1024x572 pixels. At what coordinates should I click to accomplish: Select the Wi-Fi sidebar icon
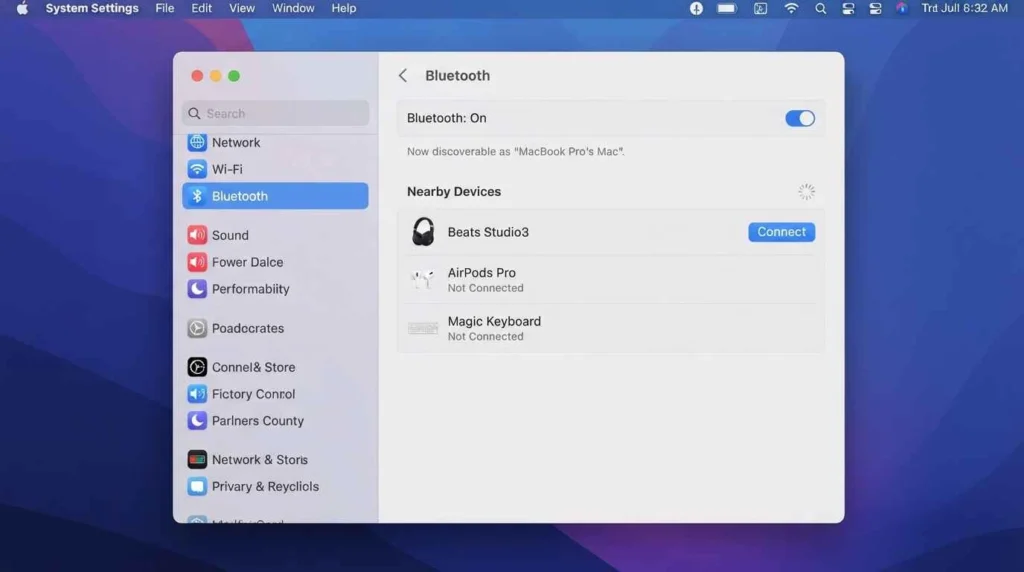(x=197, y=169)
